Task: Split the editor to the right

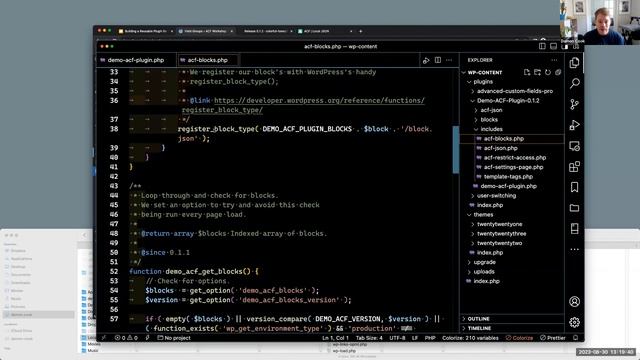Action: pyautogui.click(x=438, y=60)
